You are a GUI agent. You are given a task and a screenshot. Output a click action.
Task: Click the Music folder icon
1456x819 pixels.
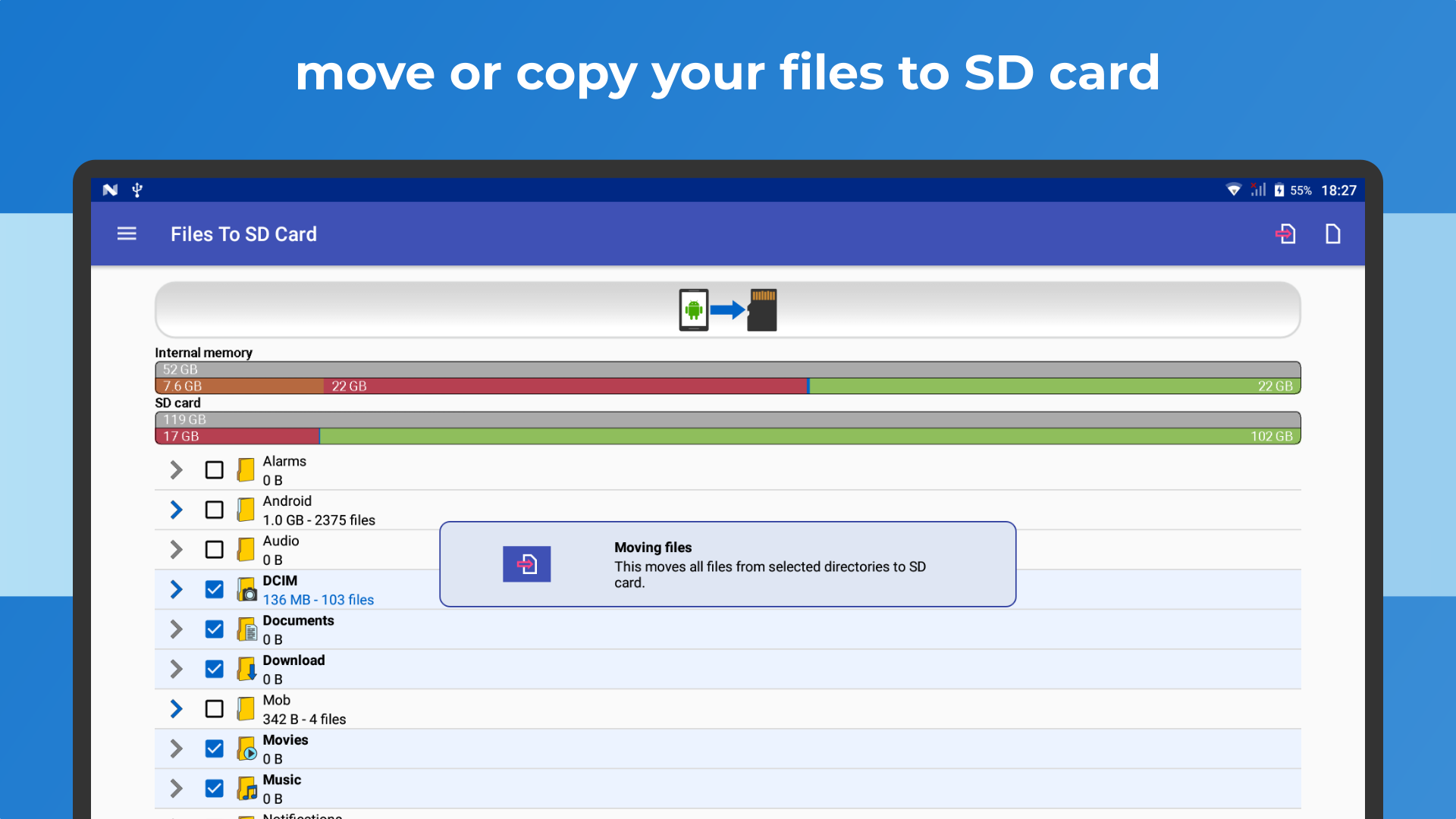pyautogui.click(x=247, y=789)
